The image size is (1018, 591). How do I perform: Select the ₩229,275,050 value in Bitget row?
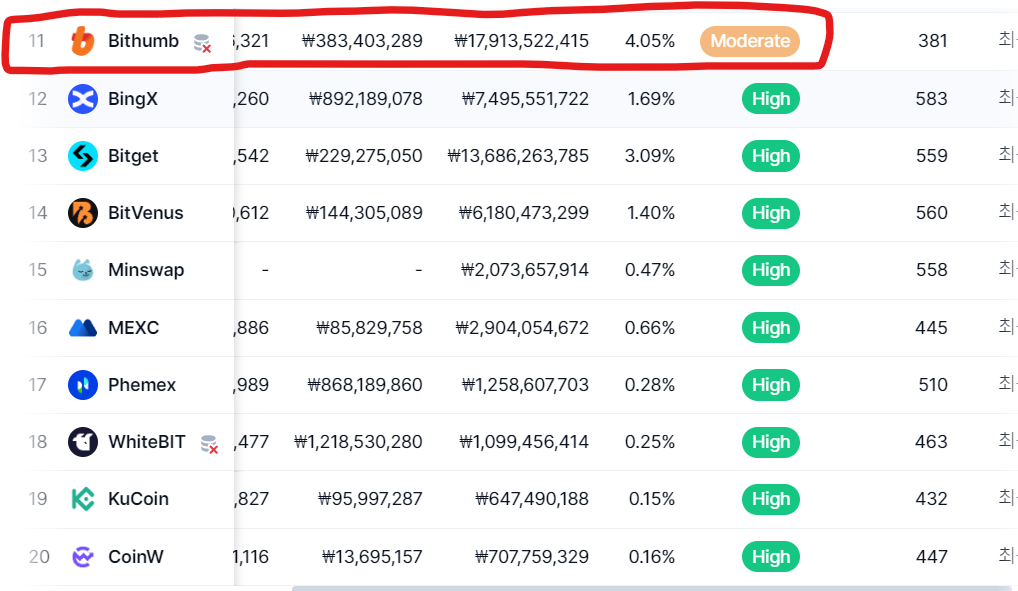[364, 156]
